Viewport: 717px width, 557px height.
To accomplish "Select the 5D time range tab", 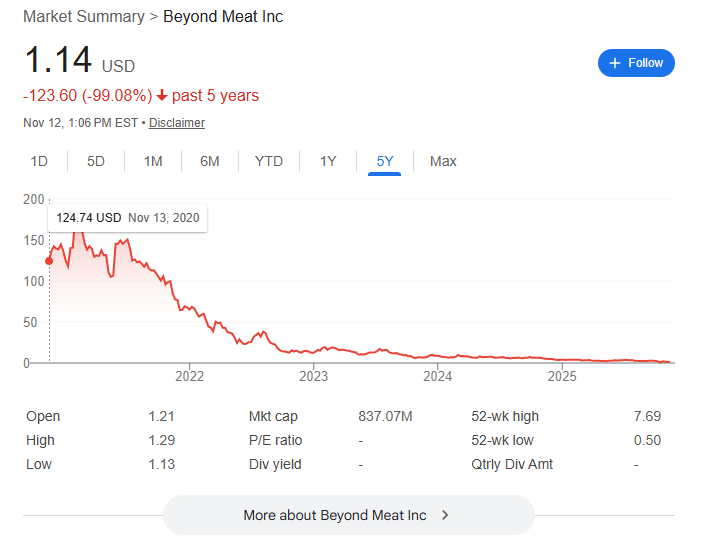I will coord(96,161).
